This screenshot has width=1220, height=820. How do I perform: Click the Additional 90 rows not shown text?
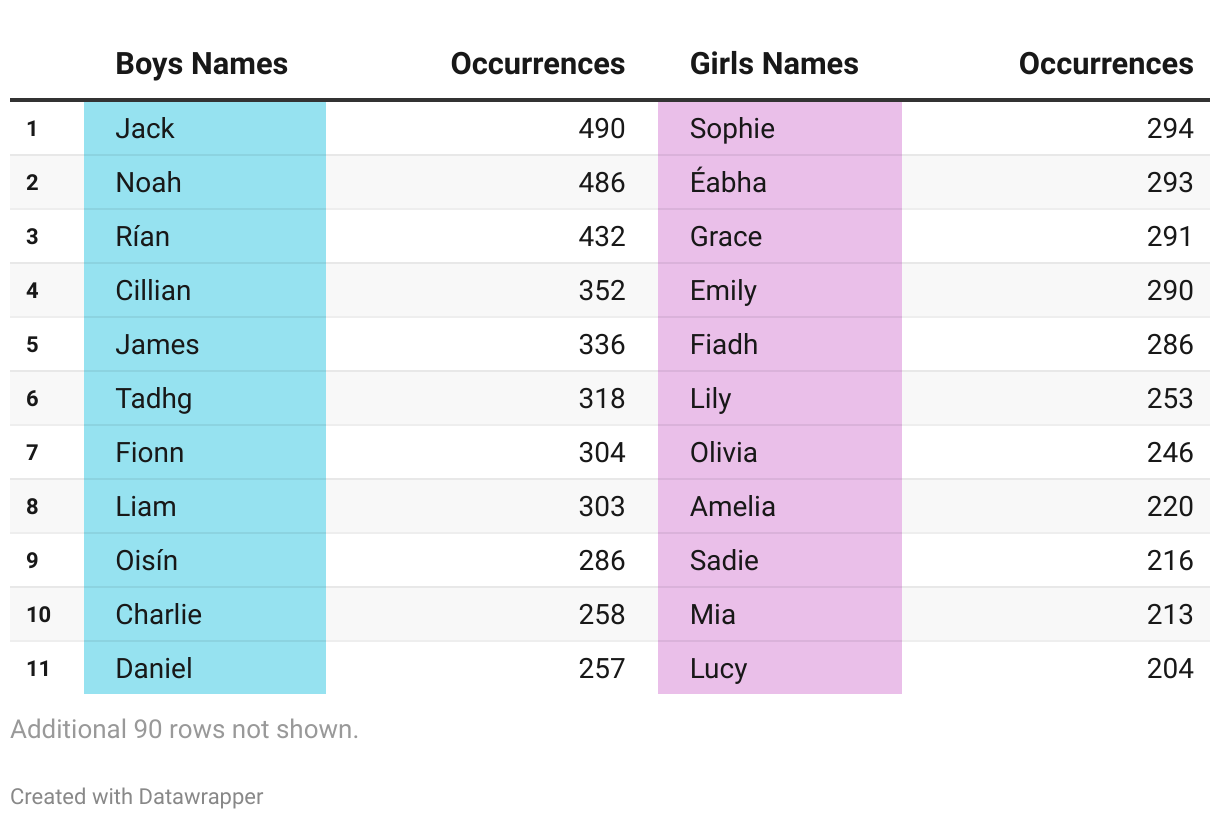184,729
